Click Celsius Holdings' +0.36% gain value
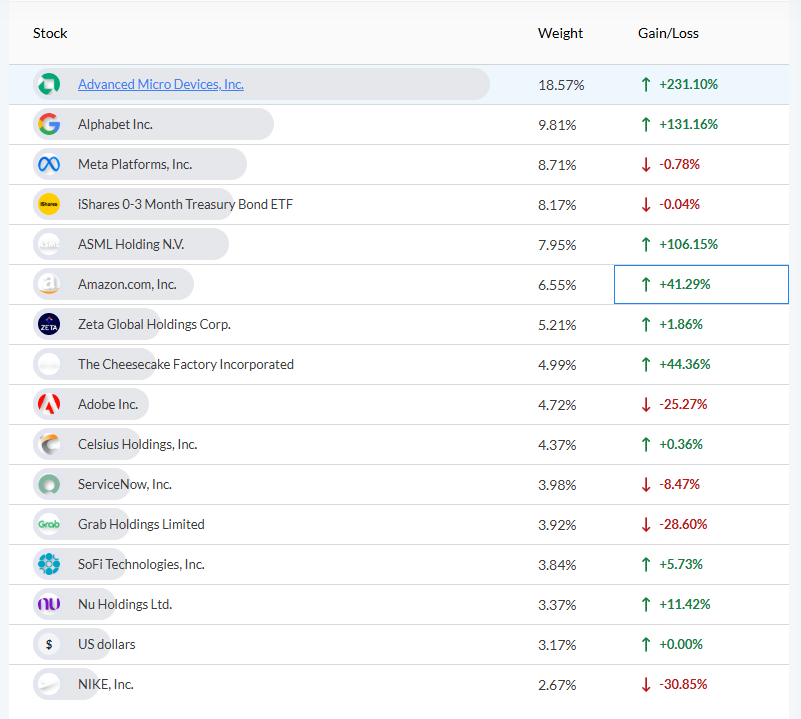The height and width of the screenshot is (719, 801). coord(680,444)
